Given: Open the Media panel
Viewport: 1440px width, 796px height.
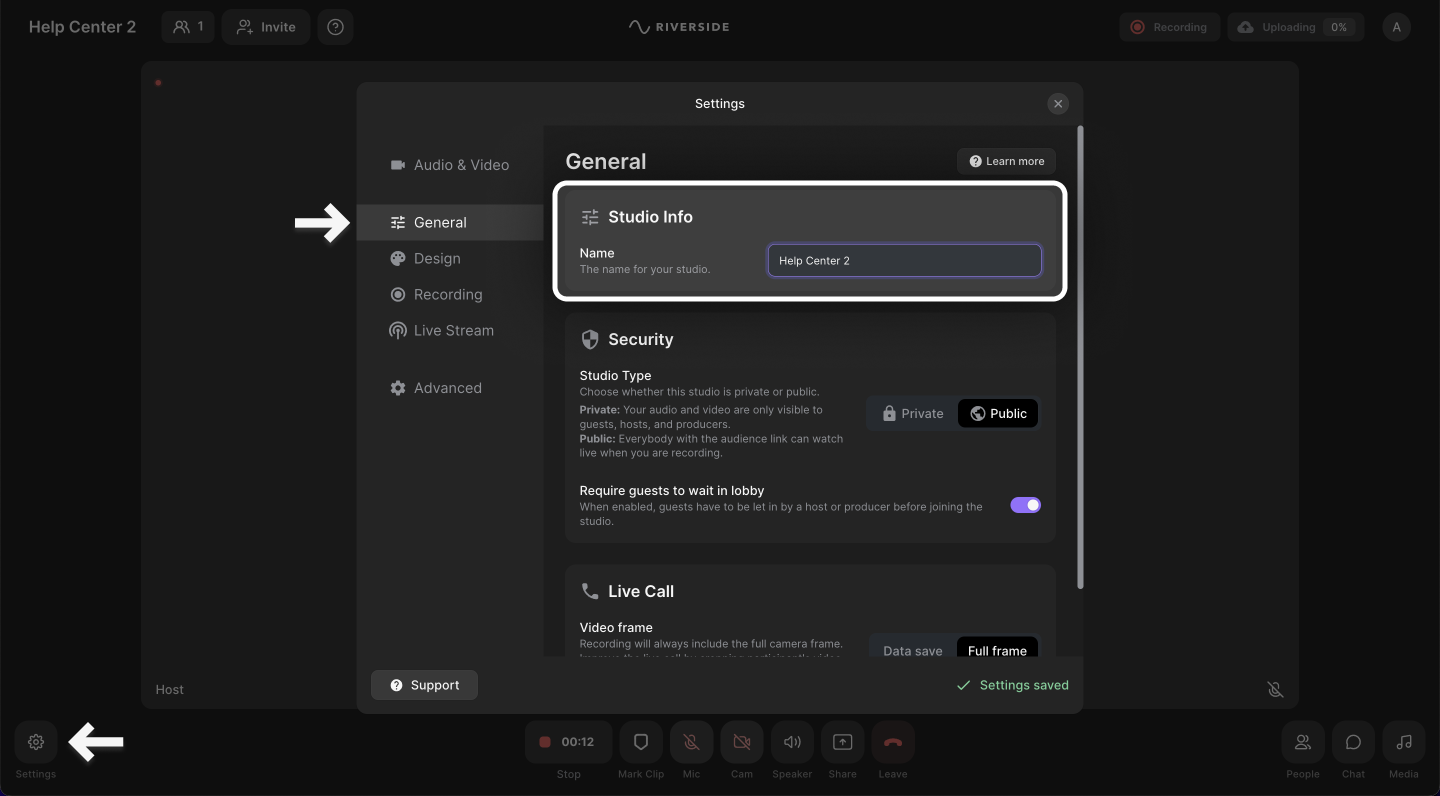Looking at the screenshot, I should pyautogui.click(x=1404, y=742).
